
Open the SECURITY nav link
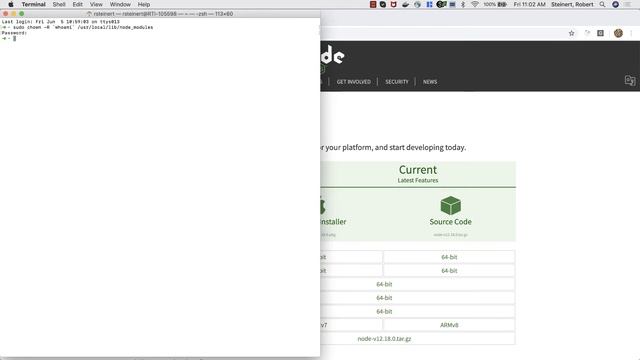397,82
